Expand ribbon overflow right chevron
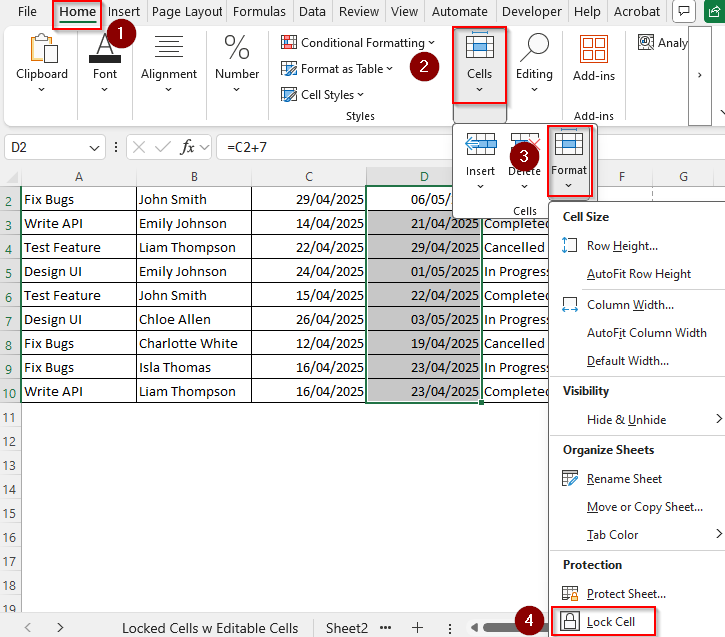 tap(700, 75)
